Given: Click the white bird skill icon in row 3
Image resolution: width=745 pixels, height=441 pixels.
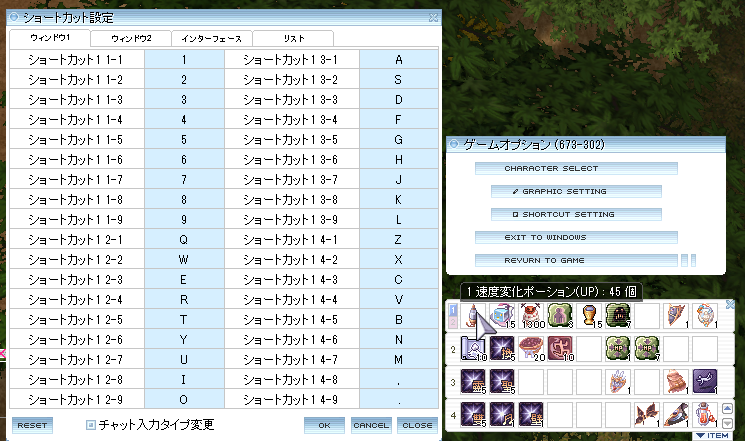Looking at the screenshot, I should point(706,382).
